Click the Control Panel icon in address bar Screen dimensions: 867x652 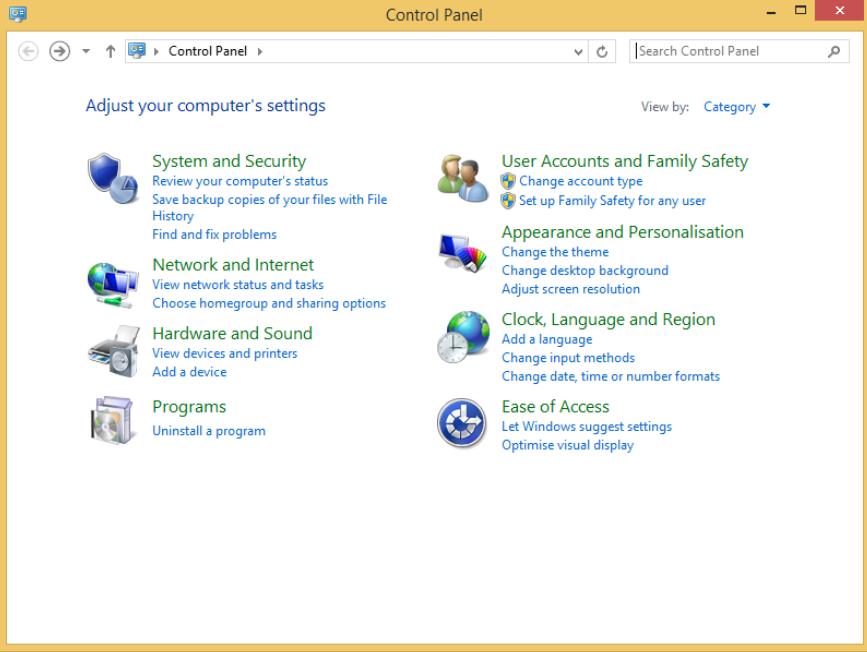tap(137, 51)
